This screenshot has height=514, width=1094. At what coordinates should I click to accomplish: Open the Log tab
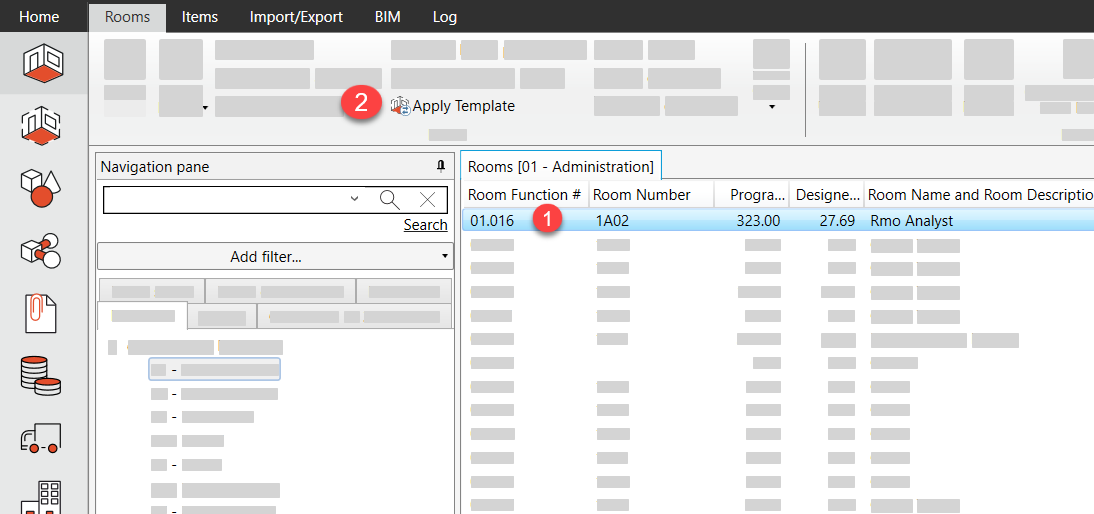[x=445, y=17]
